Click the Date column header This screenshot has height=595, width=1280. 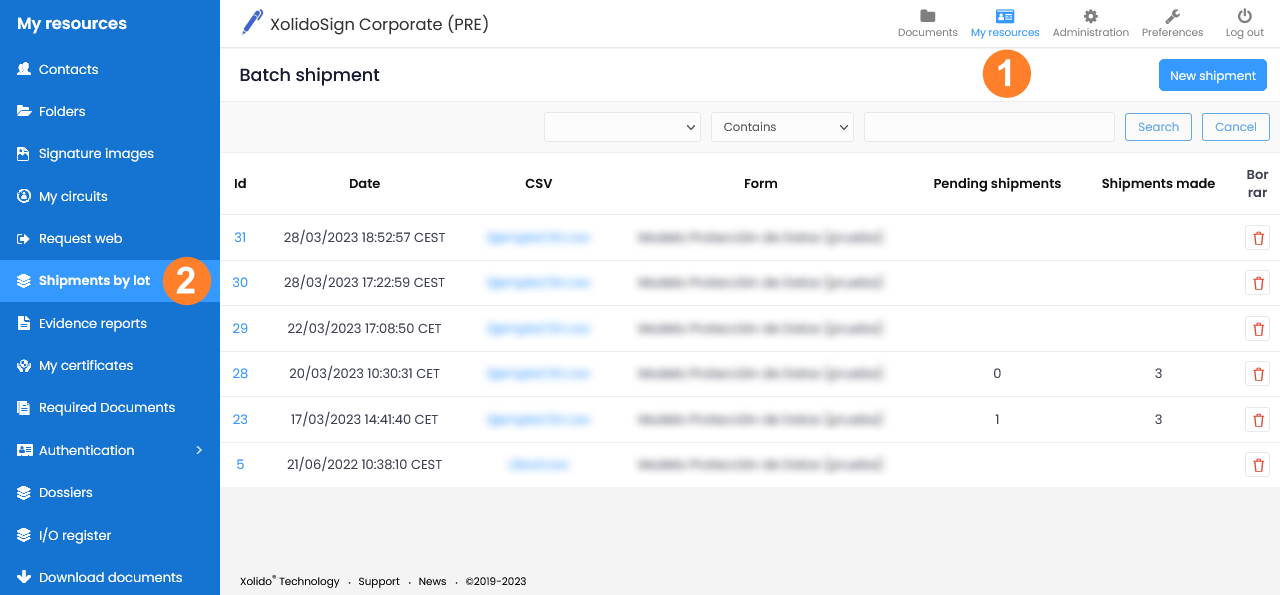click(x=365, y=183)
